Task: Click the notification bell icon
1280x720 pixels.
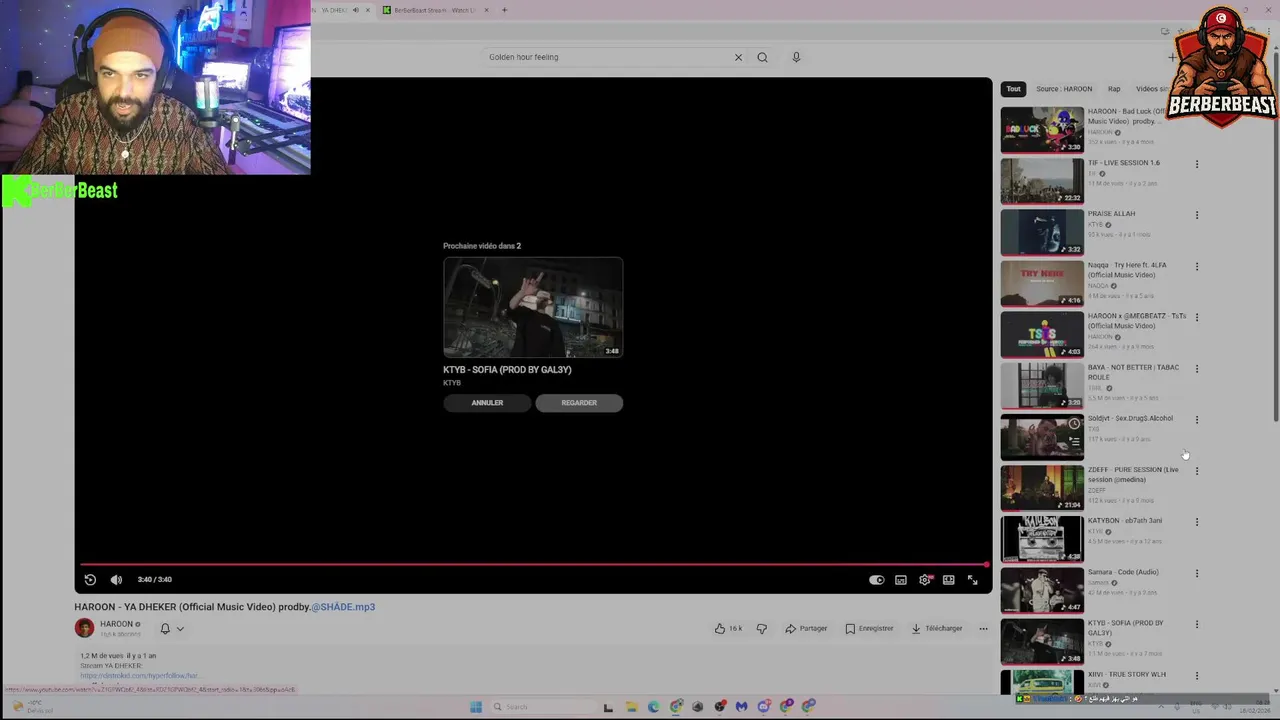Action: pyautogui.click(x=165, y=629)
